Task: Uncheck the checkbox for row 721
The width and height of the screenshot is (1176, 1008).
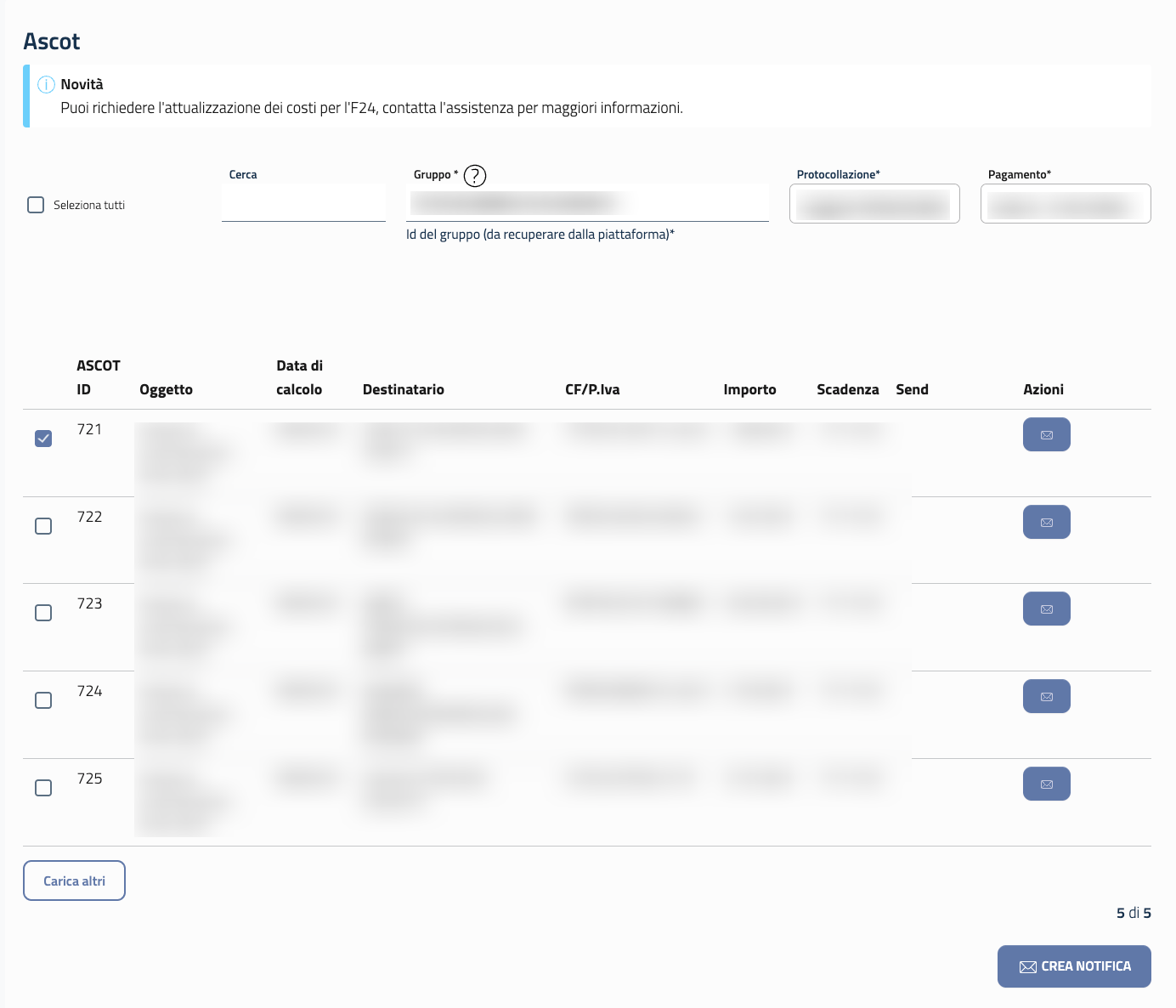Action: [x=43, y=439]
